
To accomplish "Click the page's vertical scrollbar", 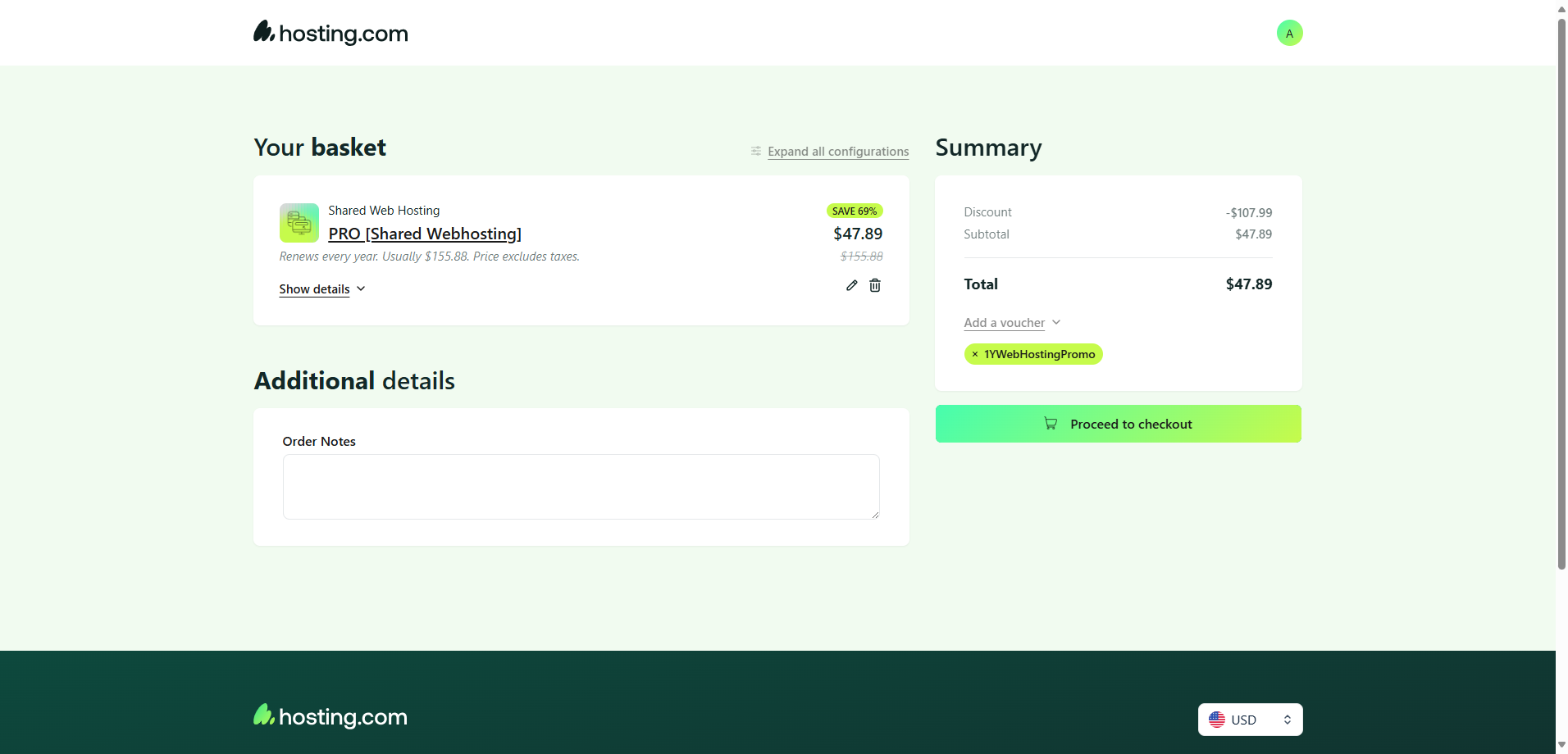I will [1561, 295].
